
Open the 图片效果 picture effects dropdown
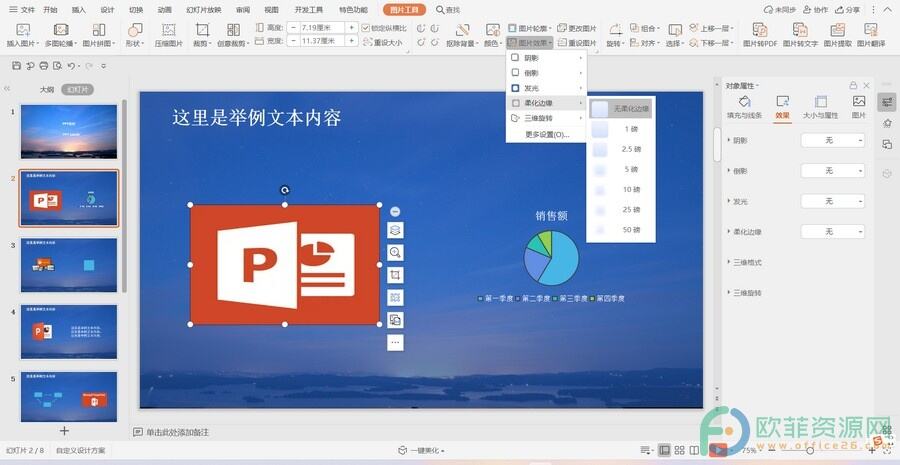point(530,43)
